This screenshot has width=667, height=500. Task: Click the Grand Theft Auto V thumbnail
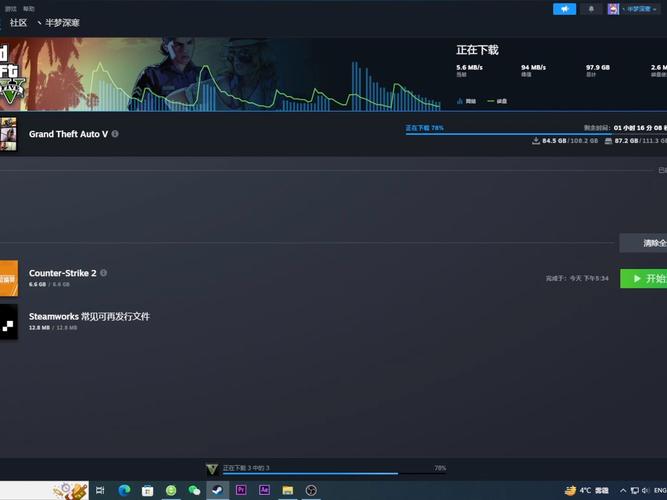pyautogui.click(x=8, y=134)
